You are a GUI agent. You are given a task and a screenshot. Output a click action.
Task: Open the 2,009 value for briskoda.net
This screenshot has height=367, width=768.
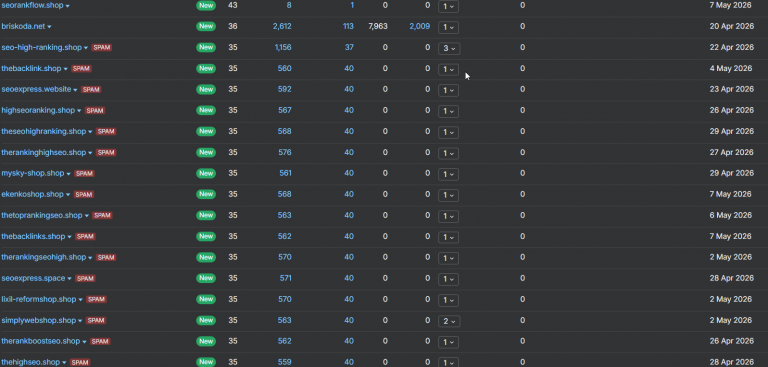click(x=420, y=26)
